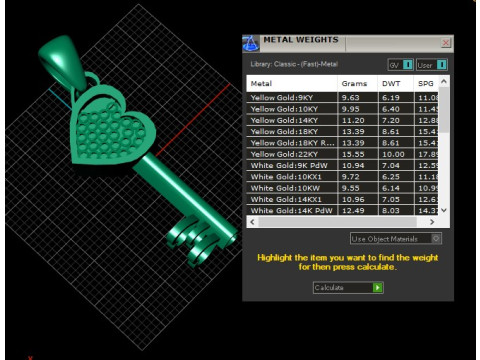
Task: Click the vertical scrollbar thumb
Action: coord(444,109)
